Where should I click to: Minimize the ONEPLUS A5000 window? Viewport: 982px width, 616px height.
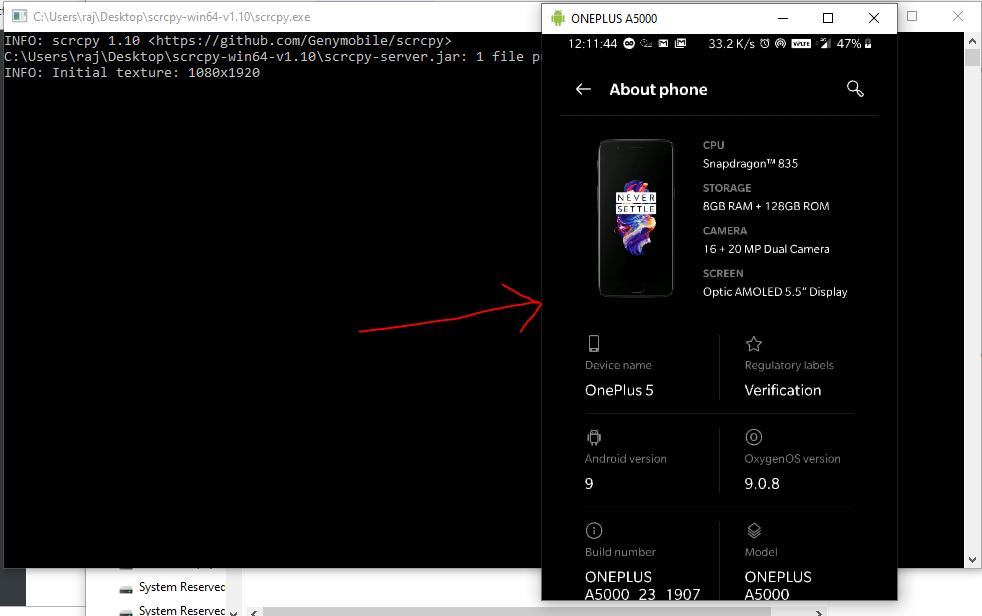tap(783, 18)
